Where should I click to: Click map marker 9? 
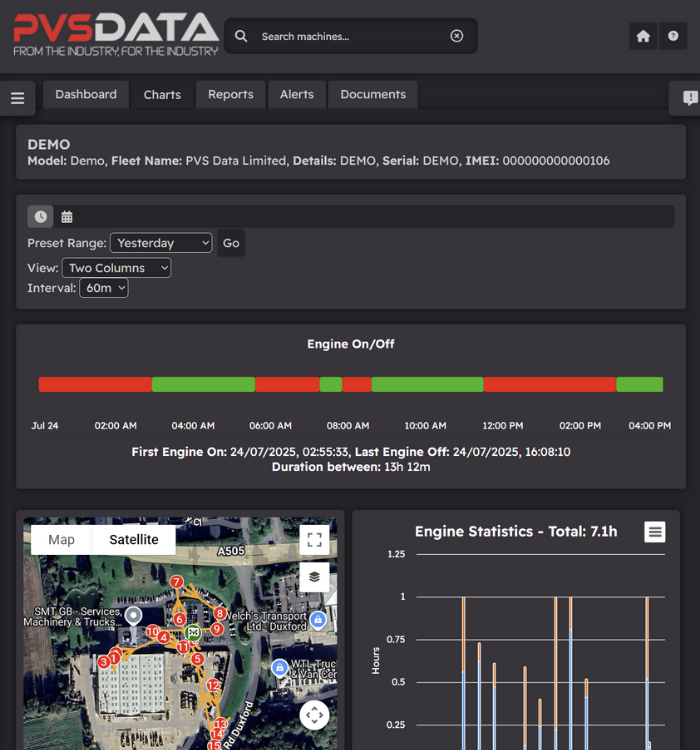click(217, 629)
